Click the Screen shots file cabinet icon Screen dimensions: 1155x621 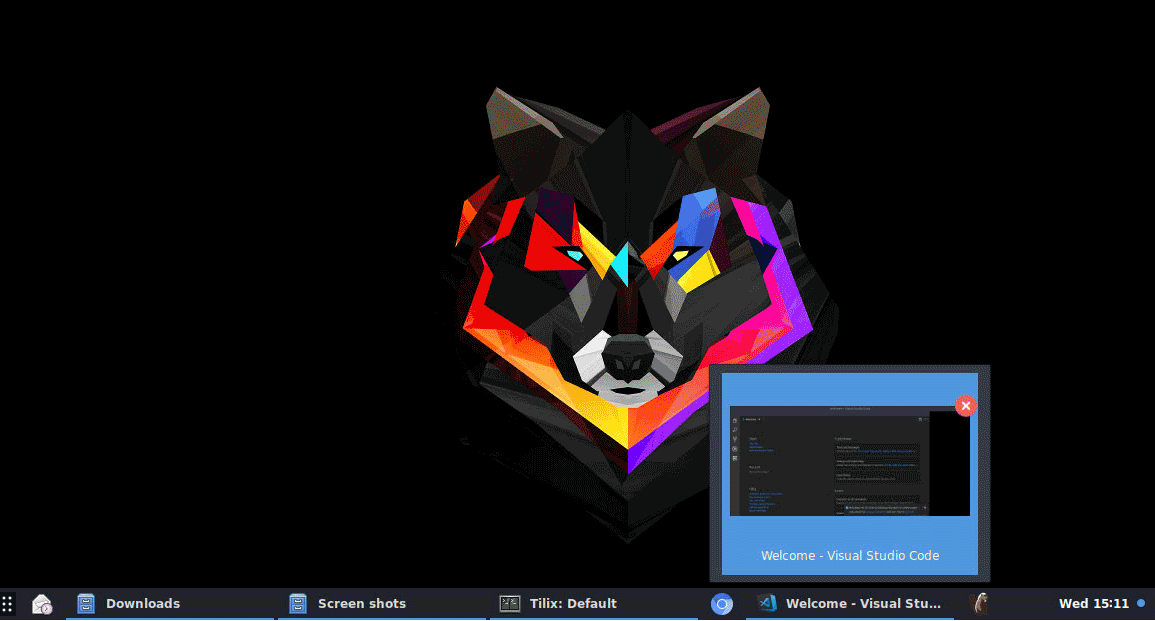(x=298, y=604)
